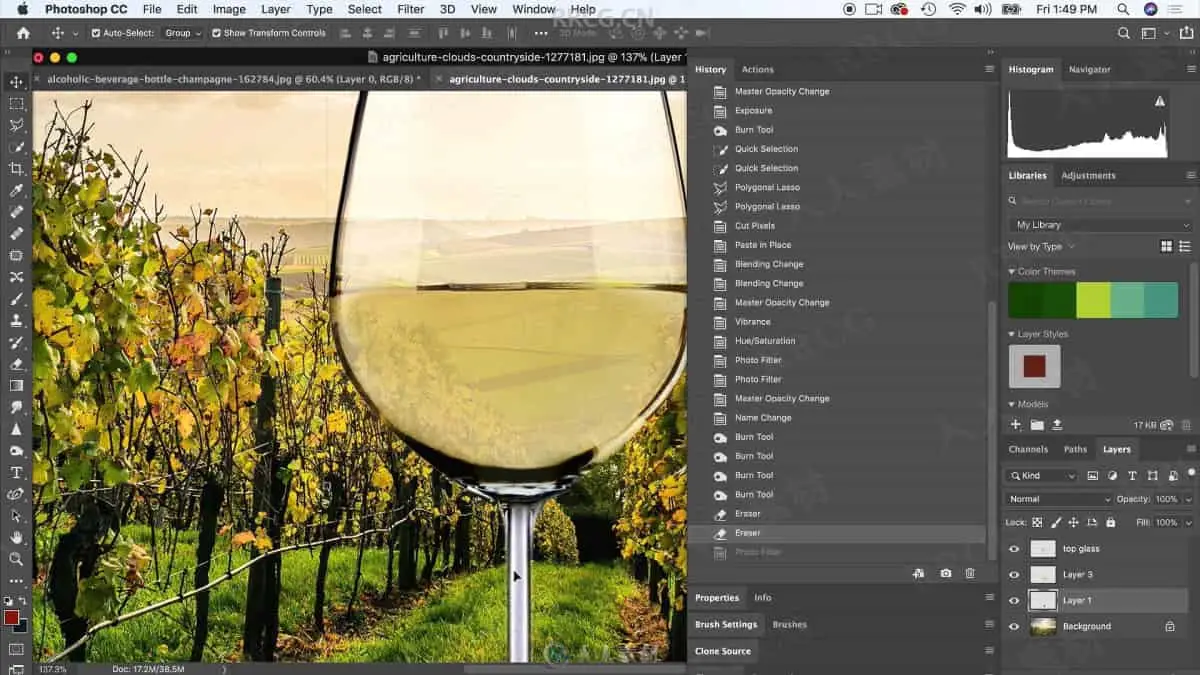Switch Libraries to grid view
Screen dimensions: 1200x675
click(x=1166, y=246)
